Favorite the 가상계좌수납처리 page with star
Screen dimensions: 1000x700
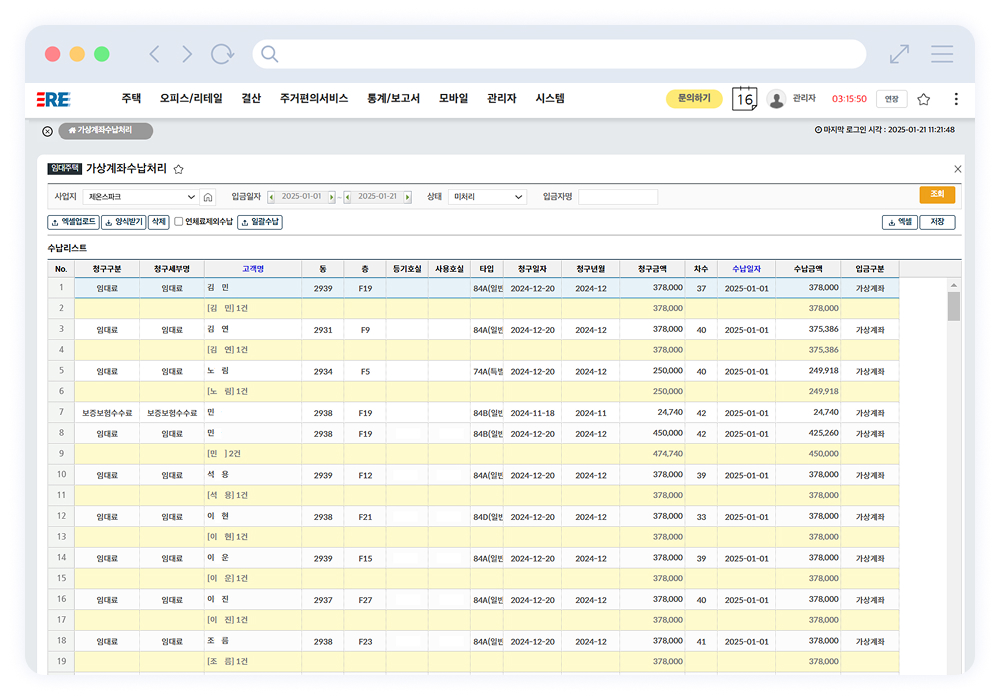coord(179,169)
